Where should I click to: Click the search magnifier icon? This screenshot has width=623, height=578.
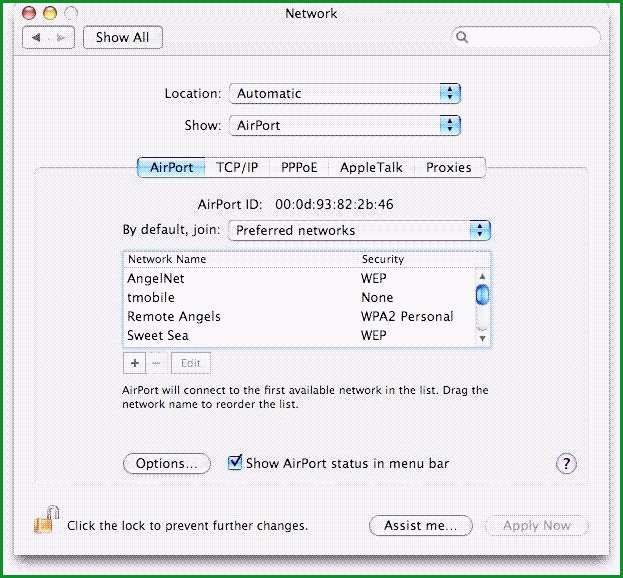pyautogui.click(x=462, y=37)
